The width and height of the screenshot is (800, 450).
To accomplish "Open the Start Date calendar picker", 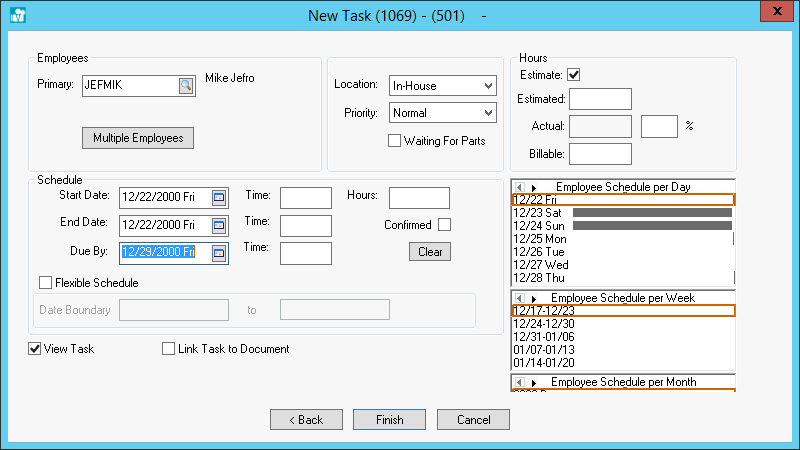I will pos(219,198).
